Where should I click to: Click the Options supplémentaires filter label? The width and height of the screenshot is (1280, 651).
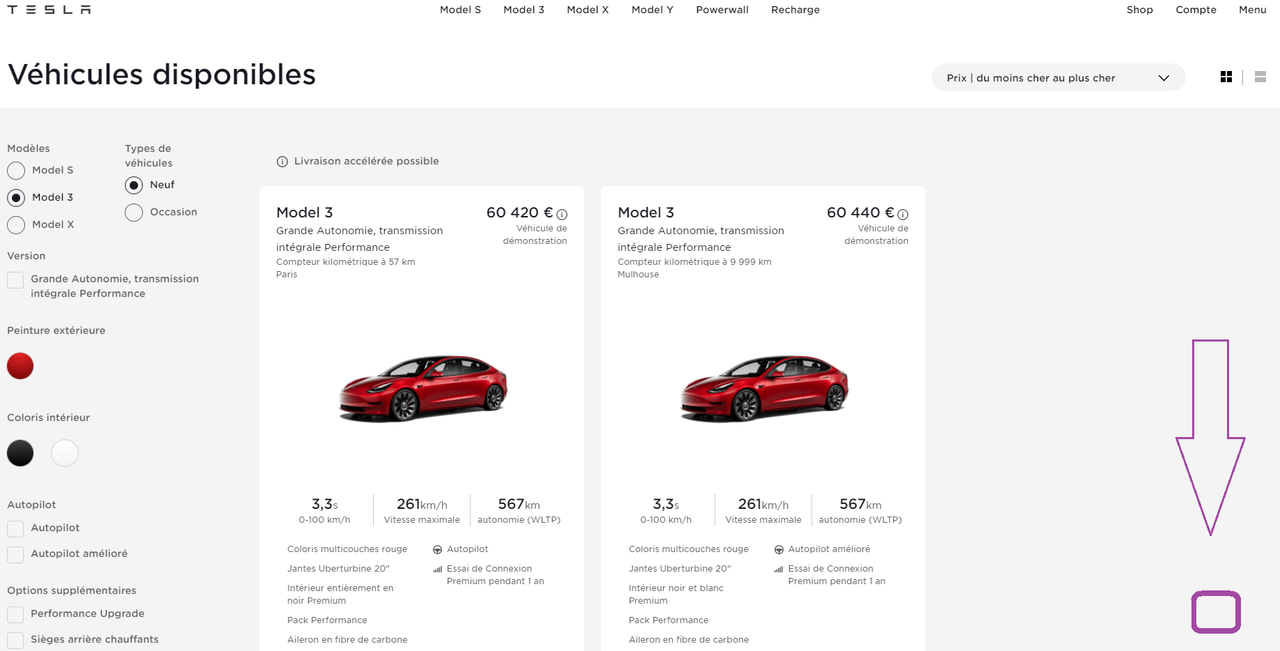click(72, 591)
